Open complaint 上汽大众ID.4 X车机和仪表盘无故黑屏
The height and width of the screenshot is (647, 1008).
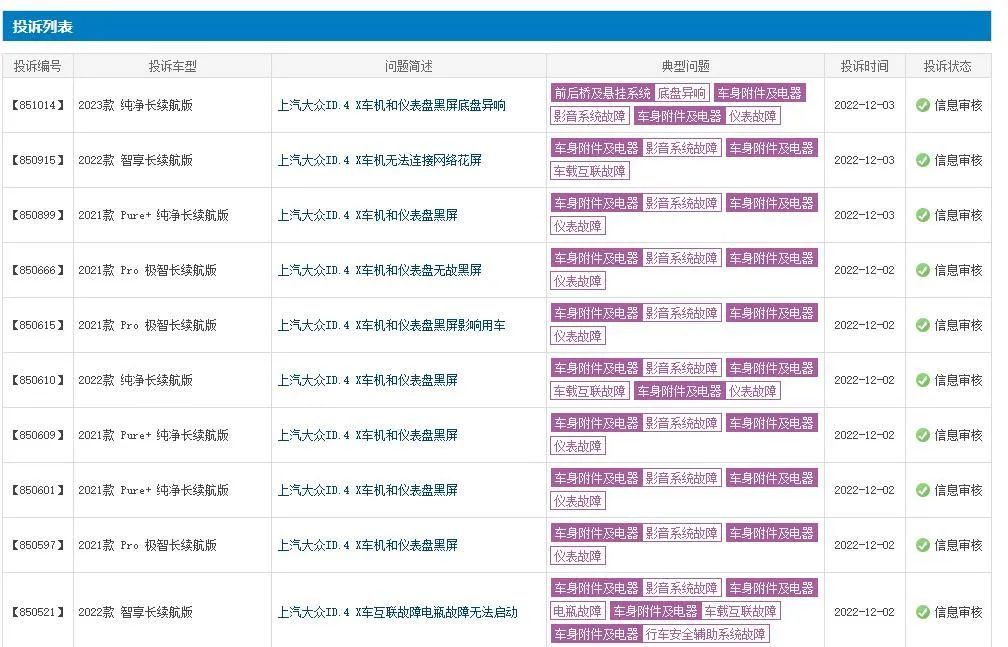tap(379, 270)
